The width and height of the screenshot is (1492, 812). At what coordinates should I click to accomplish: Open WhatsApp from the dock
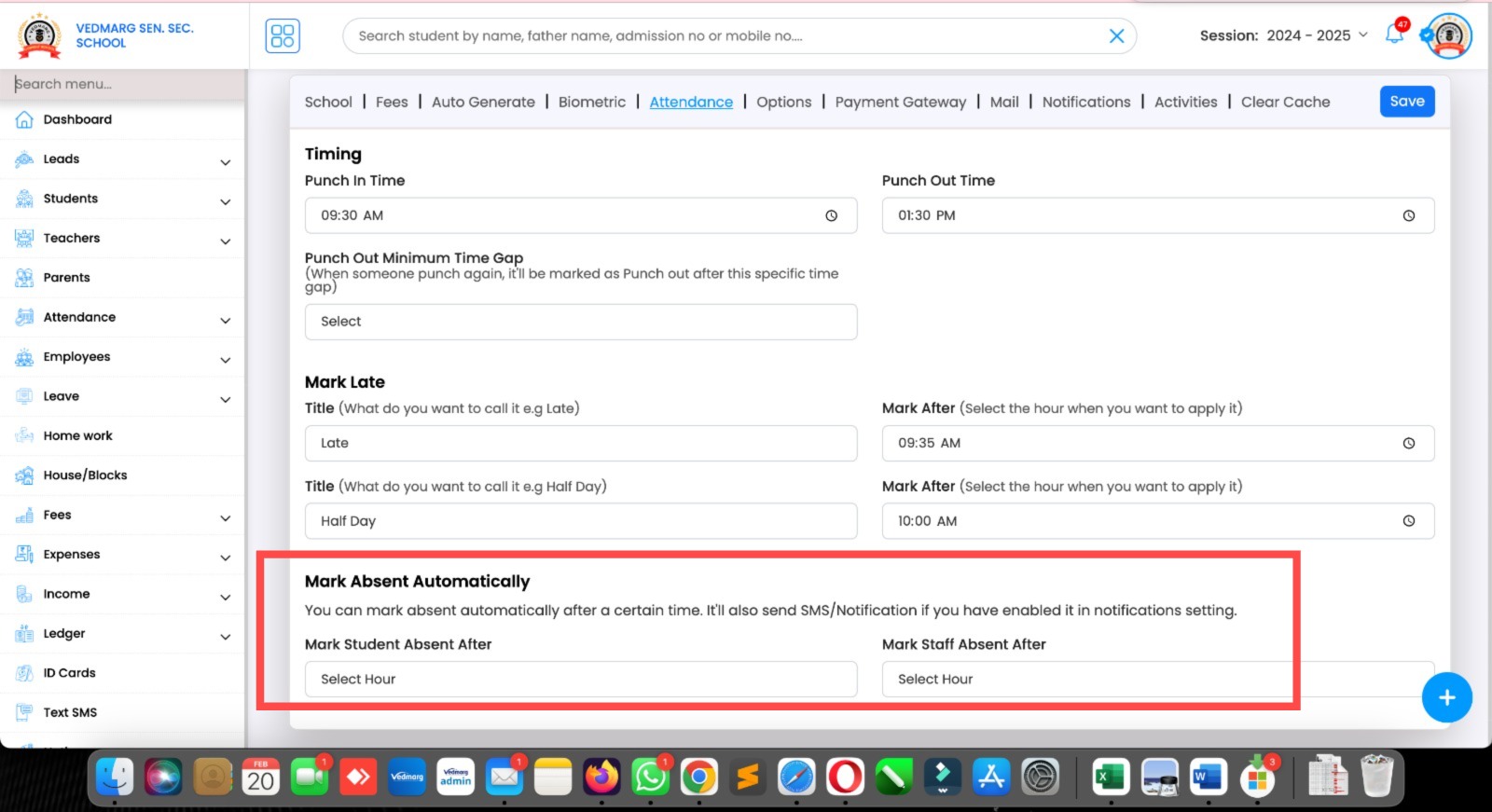click(650, 777)
